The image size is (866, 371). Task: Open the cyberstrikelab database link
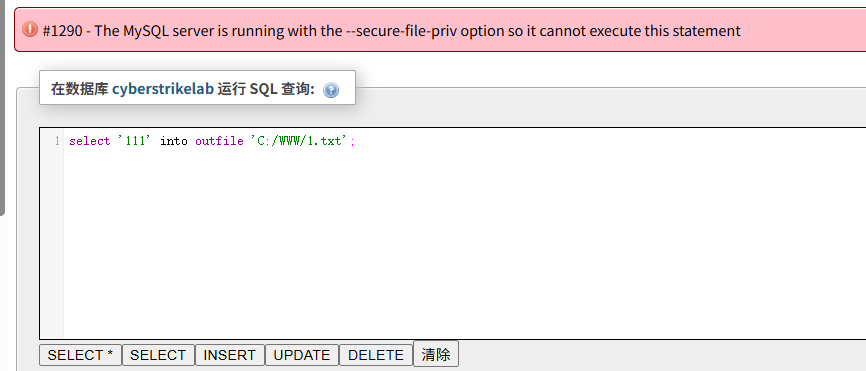(163, 88)
